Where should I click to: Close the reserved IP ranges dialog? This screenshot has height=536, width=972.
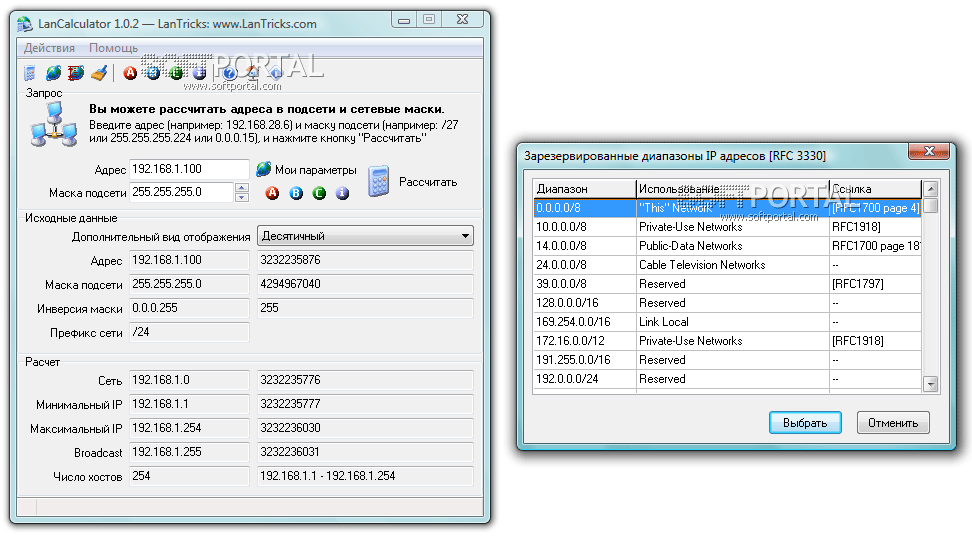tap(929, 151)
